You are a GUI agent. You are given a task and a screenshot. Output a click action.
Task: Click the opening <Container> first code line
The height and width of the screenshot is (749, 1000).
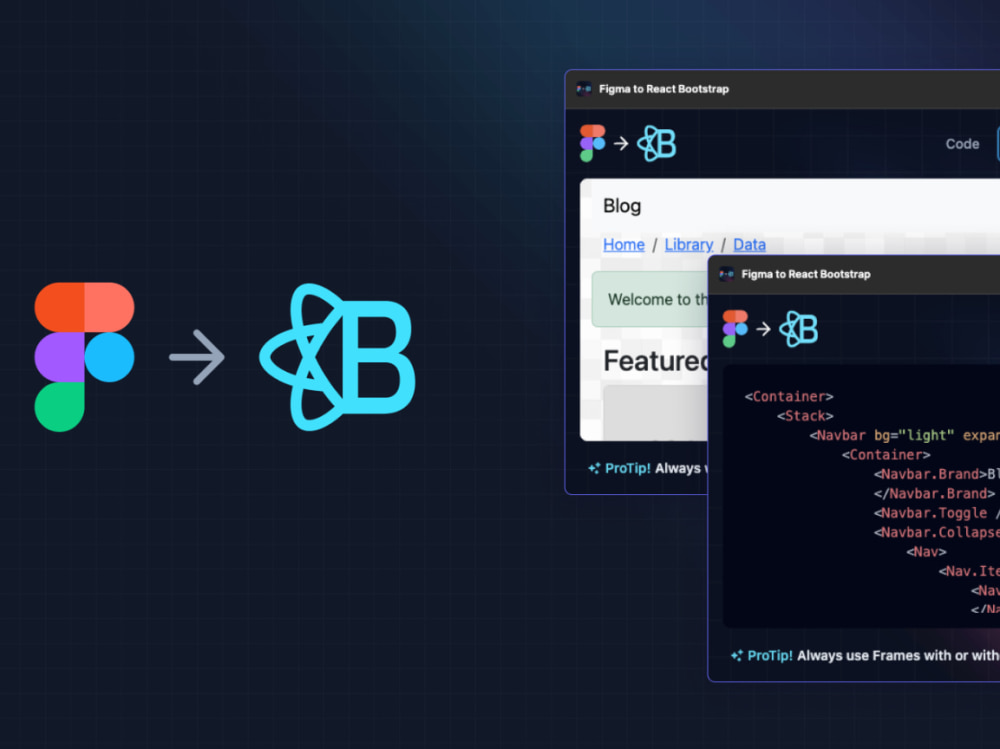tap(789, 397)
